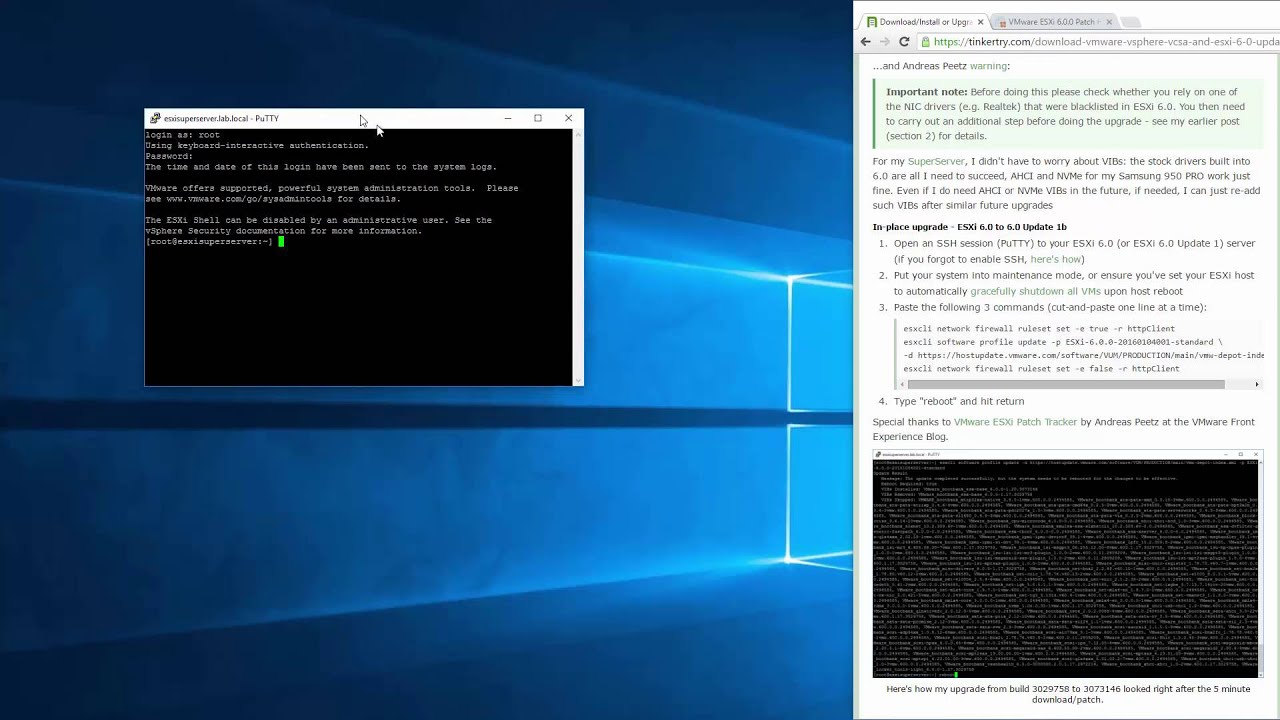Open the here's how SSH link
The height and width of the screenshot is (720, 1280).
point(1055,259)
